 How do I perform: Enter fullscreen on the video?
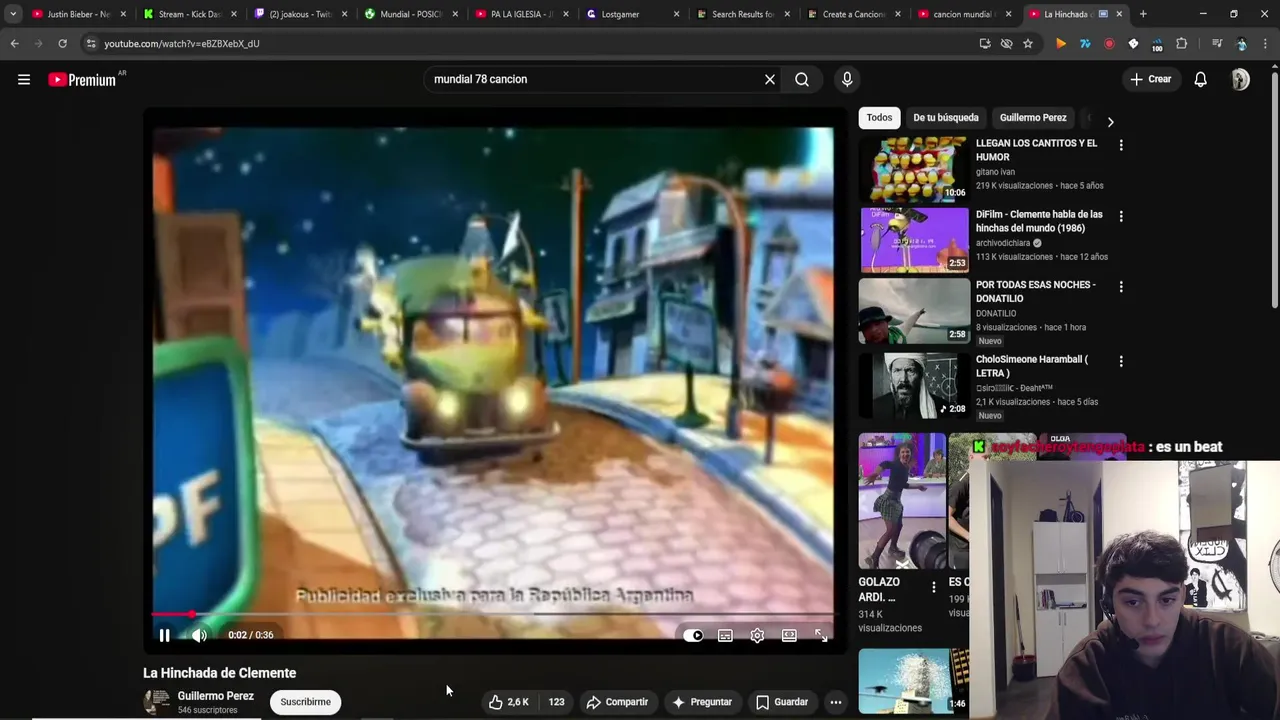[x=821, y=635]
